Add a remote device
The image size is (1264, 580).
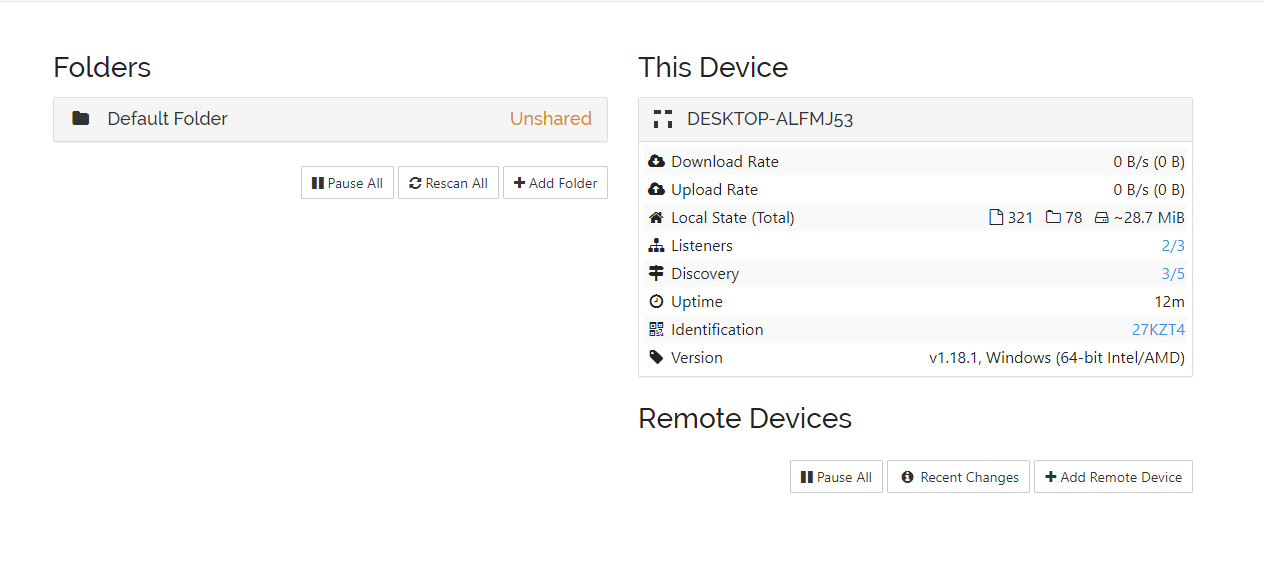(1113, 477)
